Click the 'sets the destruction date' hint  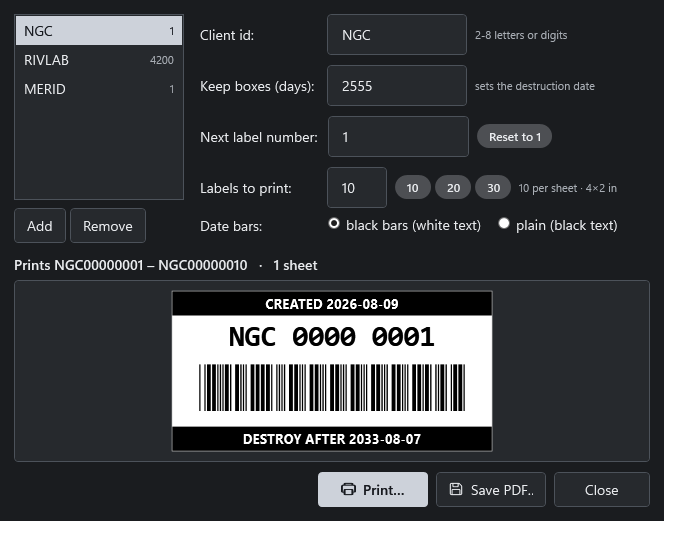coord(534,86)
